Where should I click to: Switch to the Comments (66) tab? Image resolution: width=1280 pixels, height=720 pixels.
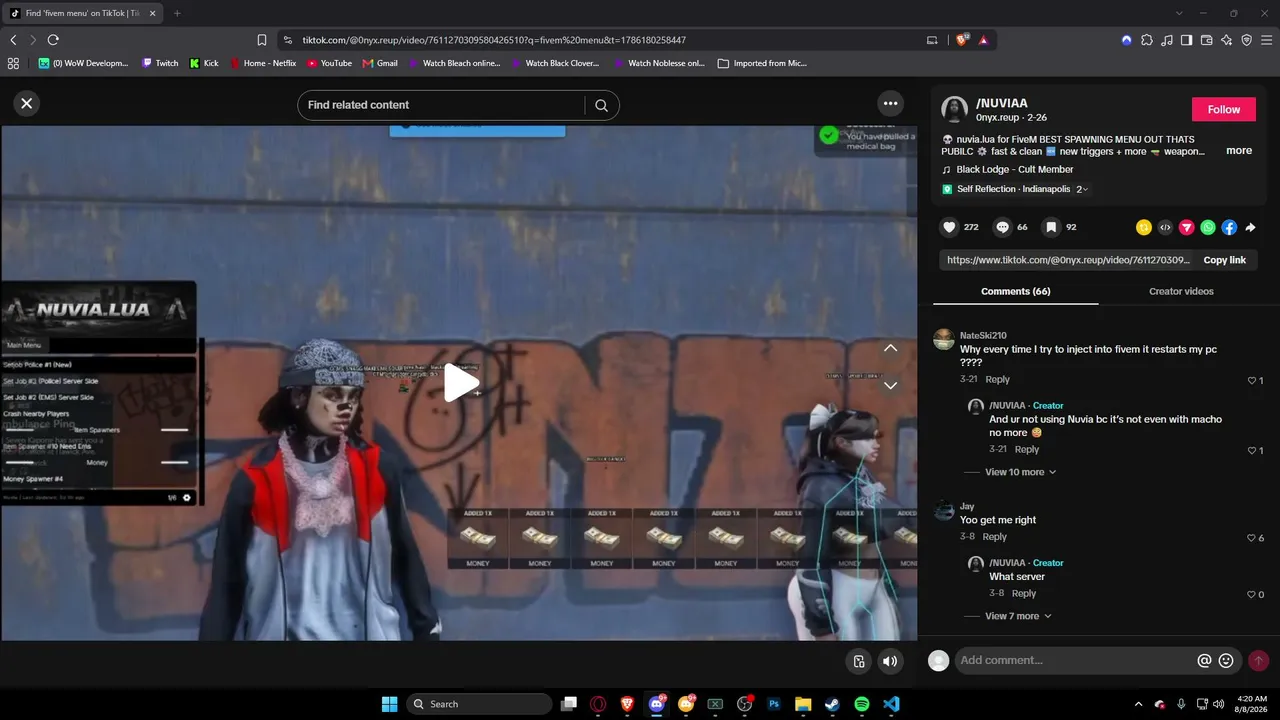[1015, 291]
